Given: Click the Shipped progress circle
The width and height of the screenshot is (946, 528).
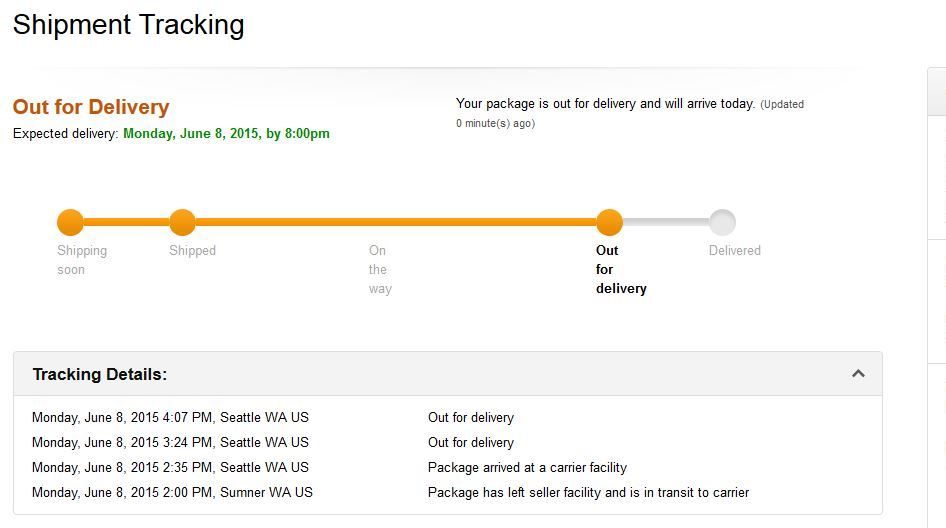Looking at the screenshot, I should [182, 222].
